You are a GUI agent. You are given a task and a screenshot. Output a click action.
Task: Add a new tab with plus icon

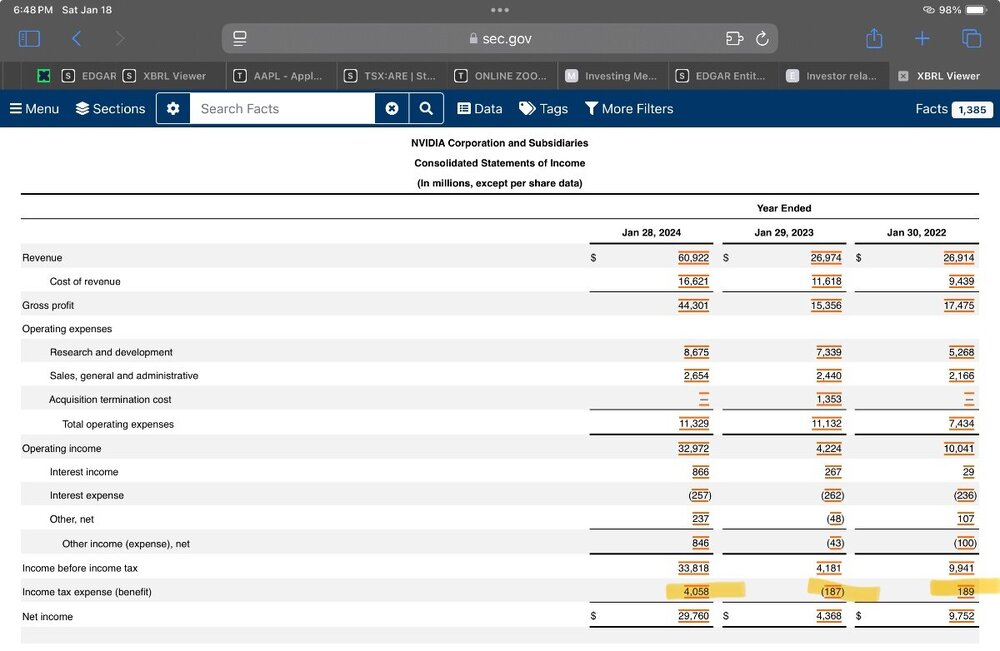pos(922,39)
